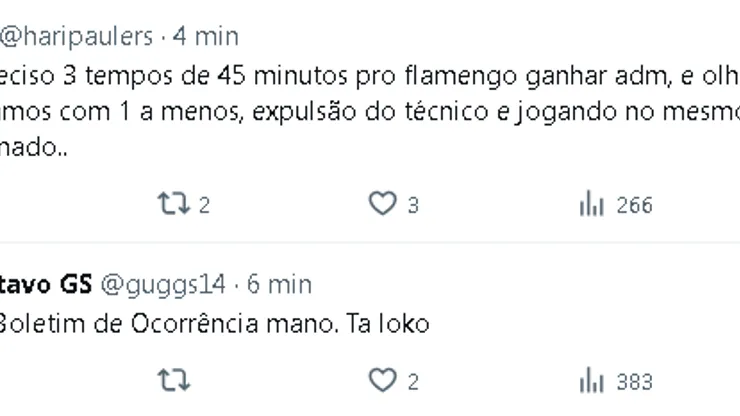Open the @haripaulers profile handle
This screenshot has height=416, width=740.
click(x=75, y=37)
